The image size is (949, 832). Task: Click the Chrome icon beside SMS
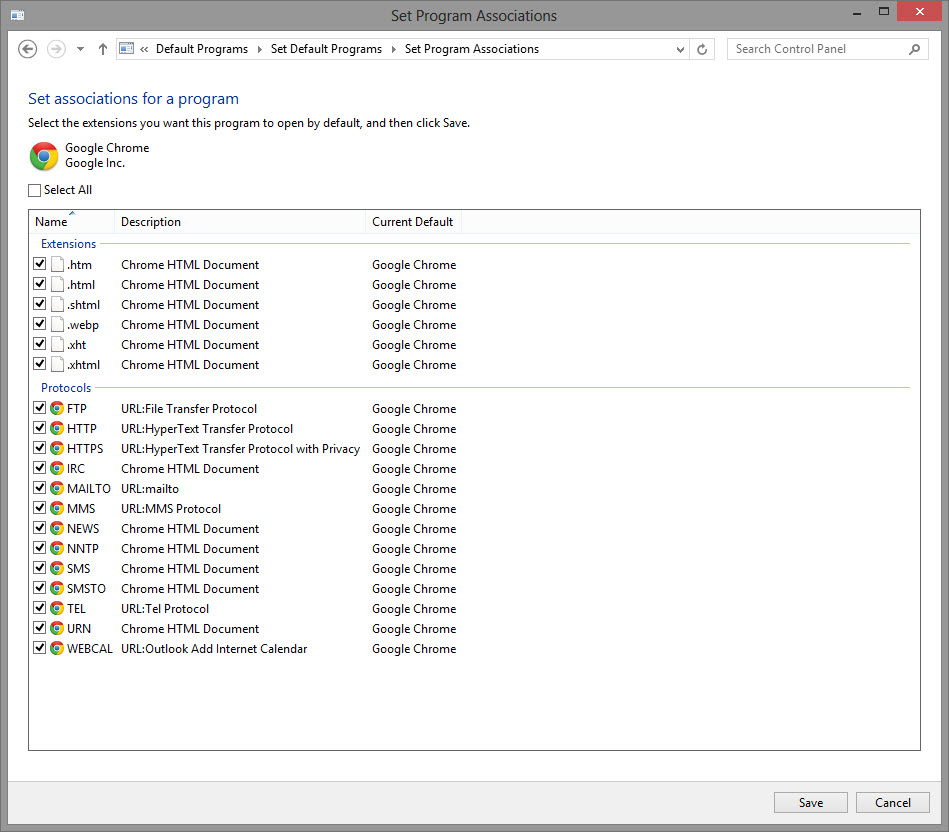(x=57, y=568)
